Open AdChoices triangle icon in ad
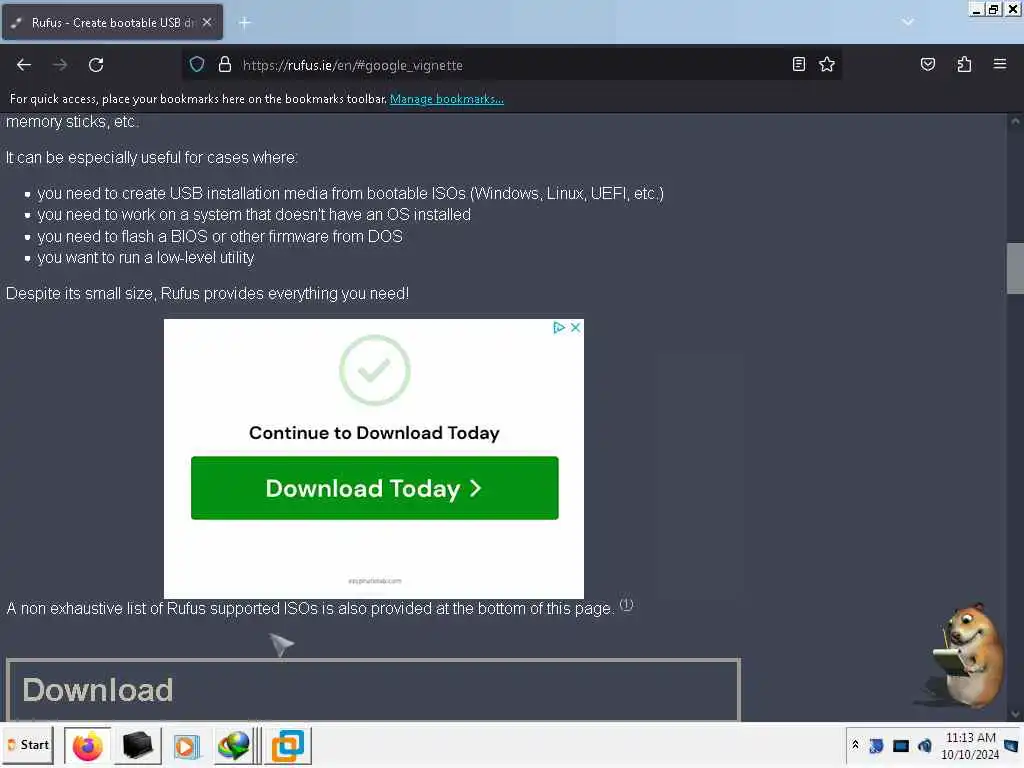1024x768 pixels. [x=558, y=328]
